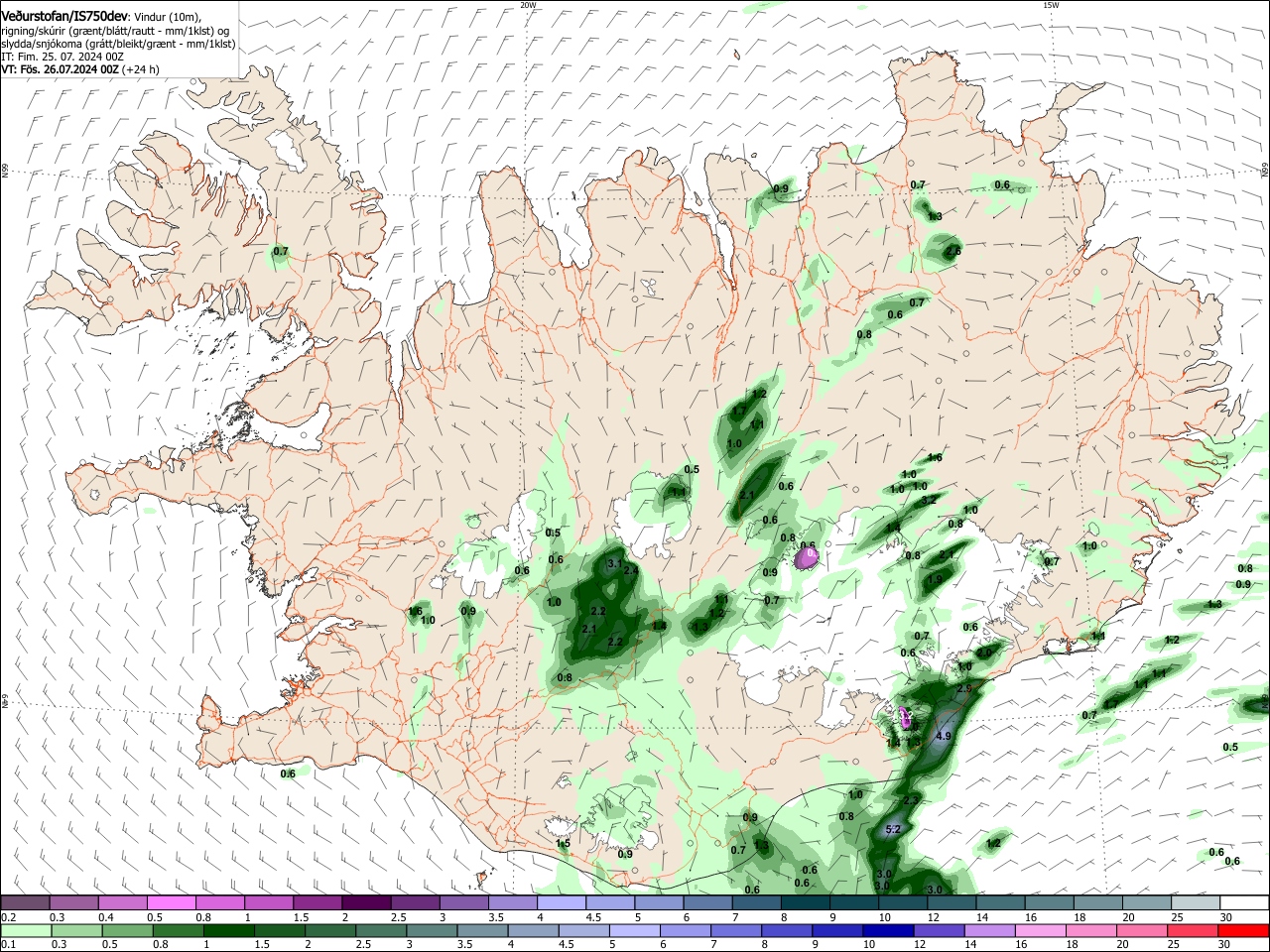Click the 'Veðurstofan/IS750dev' title text
The image size is (1270, 952).
coord(64,16)
